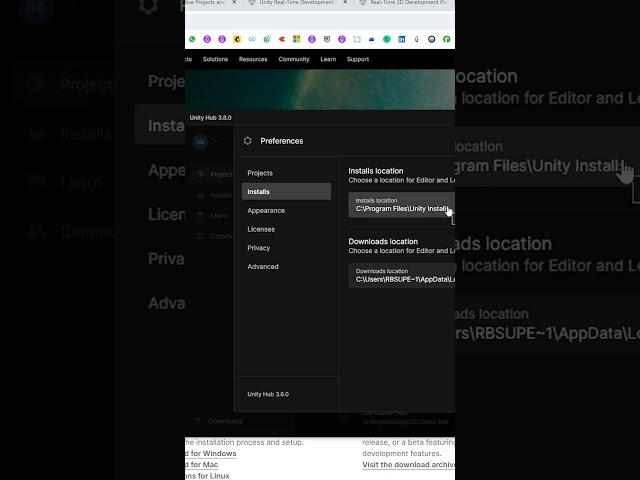Open the green headphones bookmark icon

447,39
